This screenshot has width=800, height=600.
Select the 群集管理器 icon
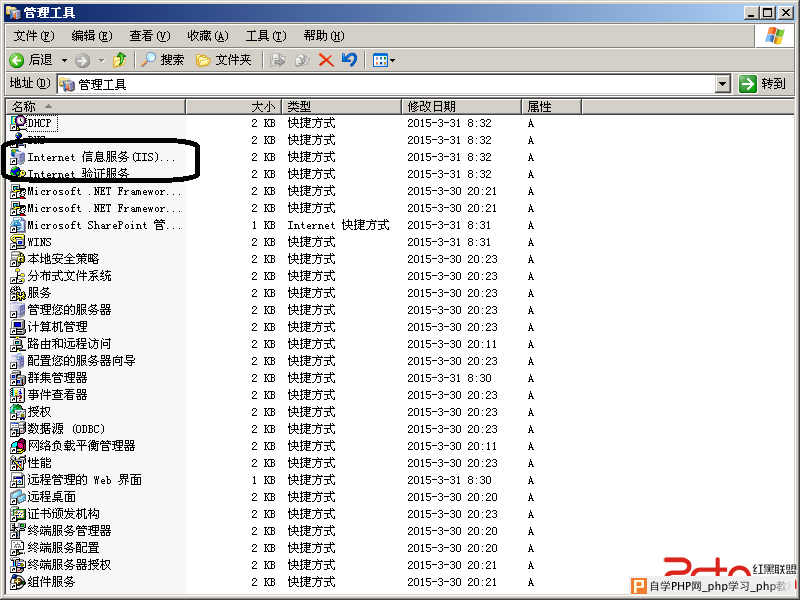[18, 378]
